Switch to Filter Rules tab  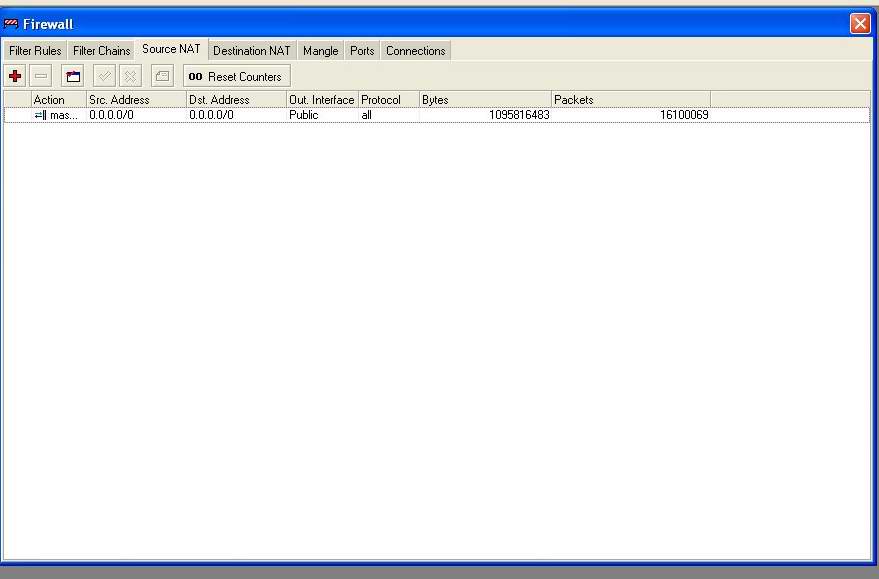pos(35,51)
